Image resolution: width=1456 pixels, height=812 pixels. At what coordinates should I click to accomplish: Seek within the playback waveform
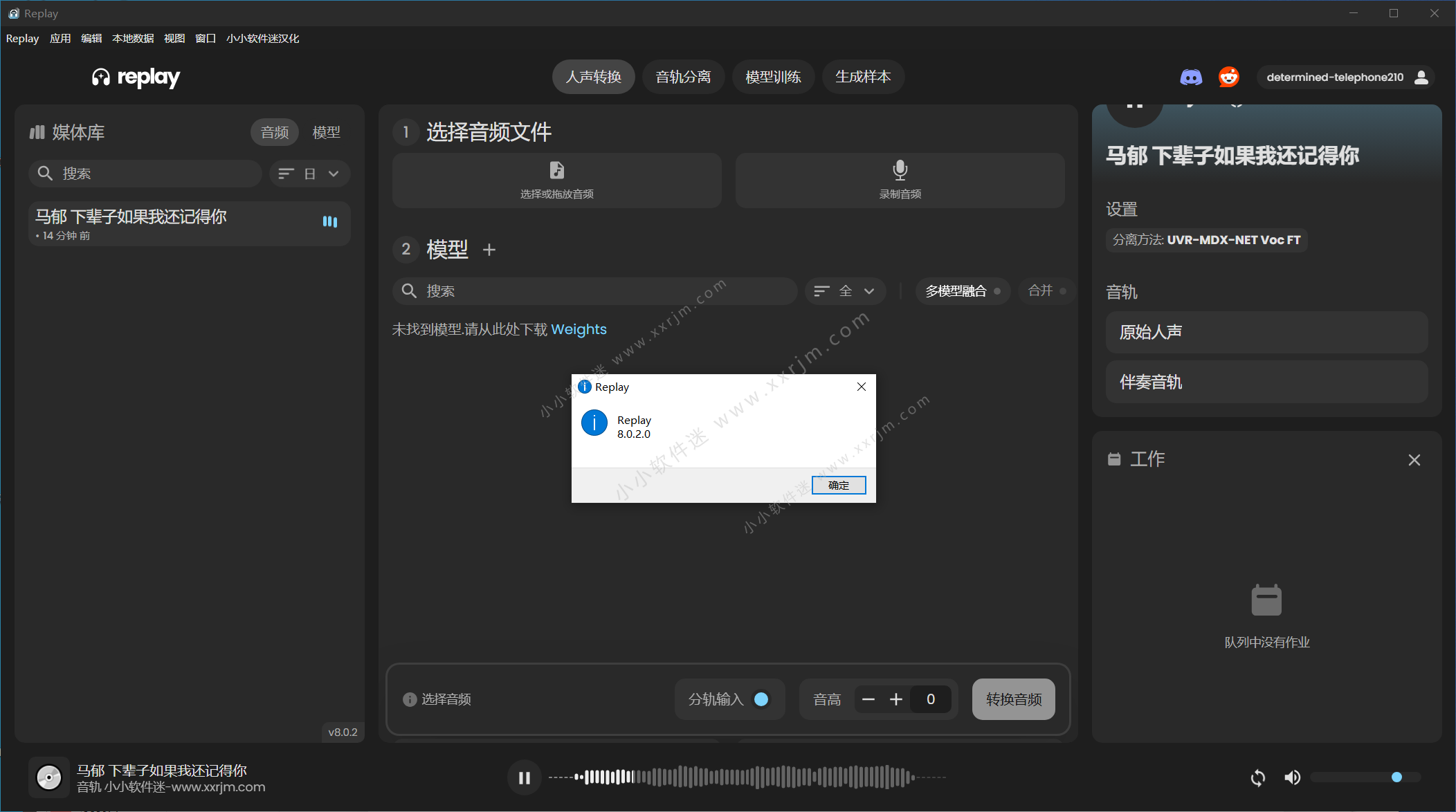tap(747, 777)
